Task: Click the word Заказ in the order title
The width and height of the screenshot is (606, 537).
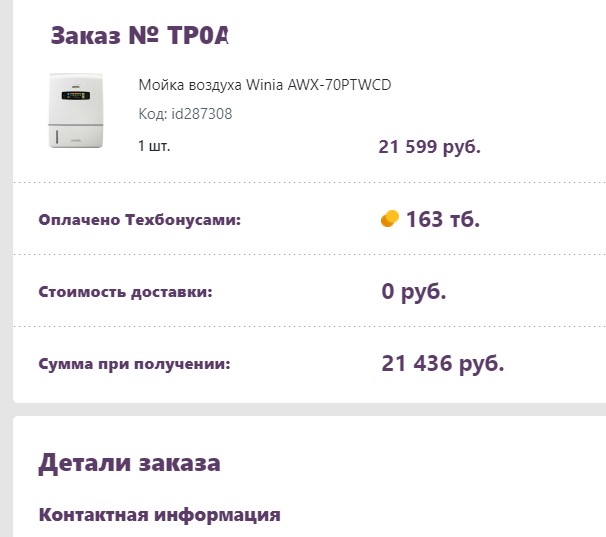Action: pos(85,37)
